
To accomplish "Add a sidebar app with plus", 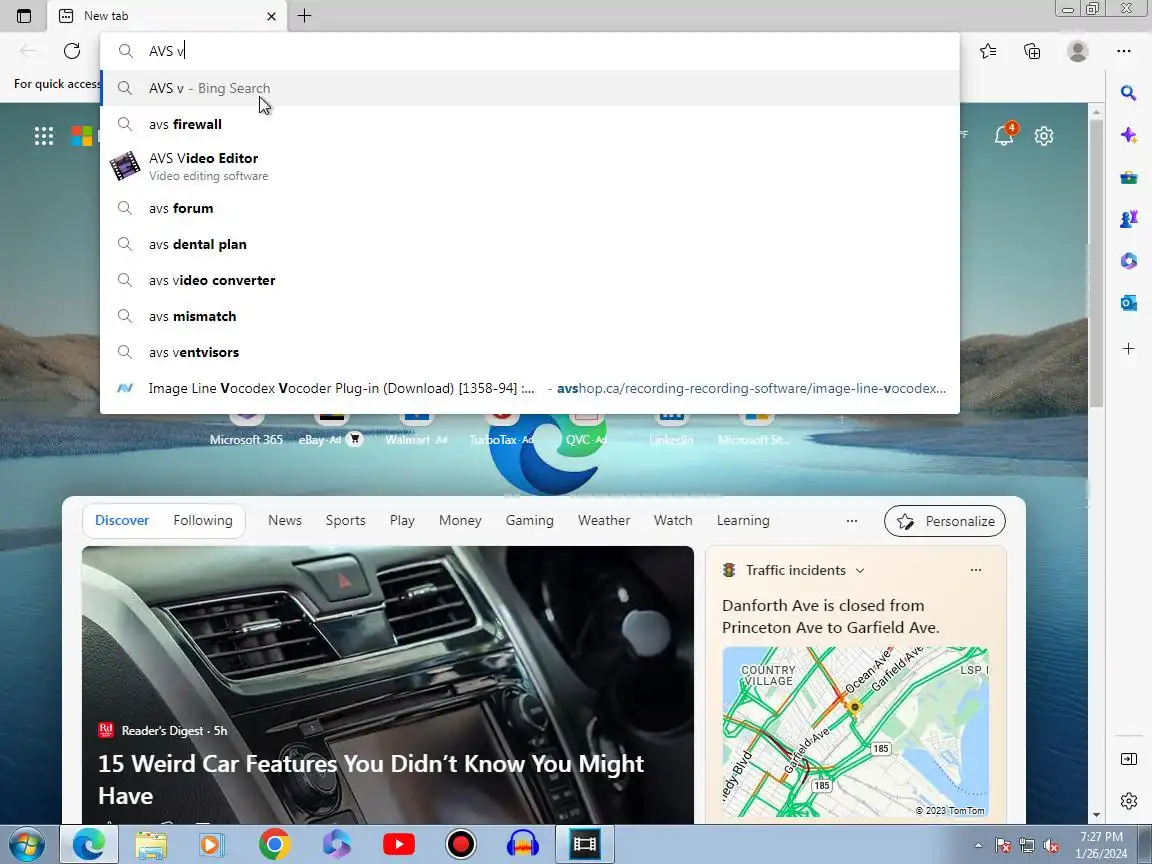I will coord(1129,348).
